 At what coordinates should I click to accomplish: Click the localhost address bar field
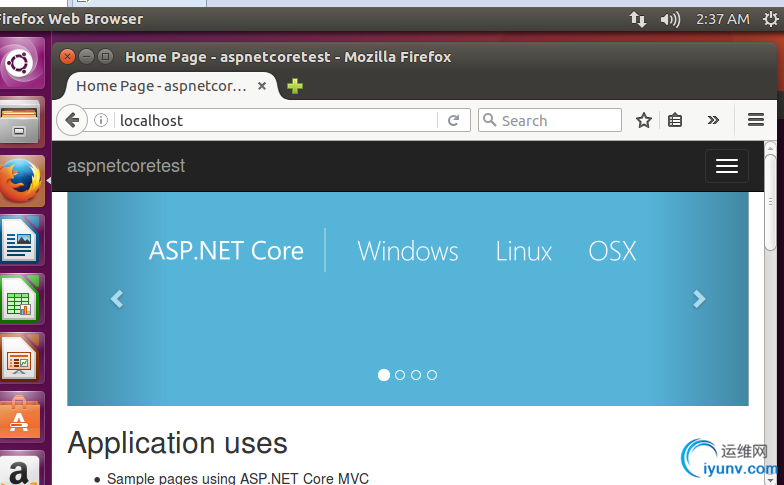point(270,120)
